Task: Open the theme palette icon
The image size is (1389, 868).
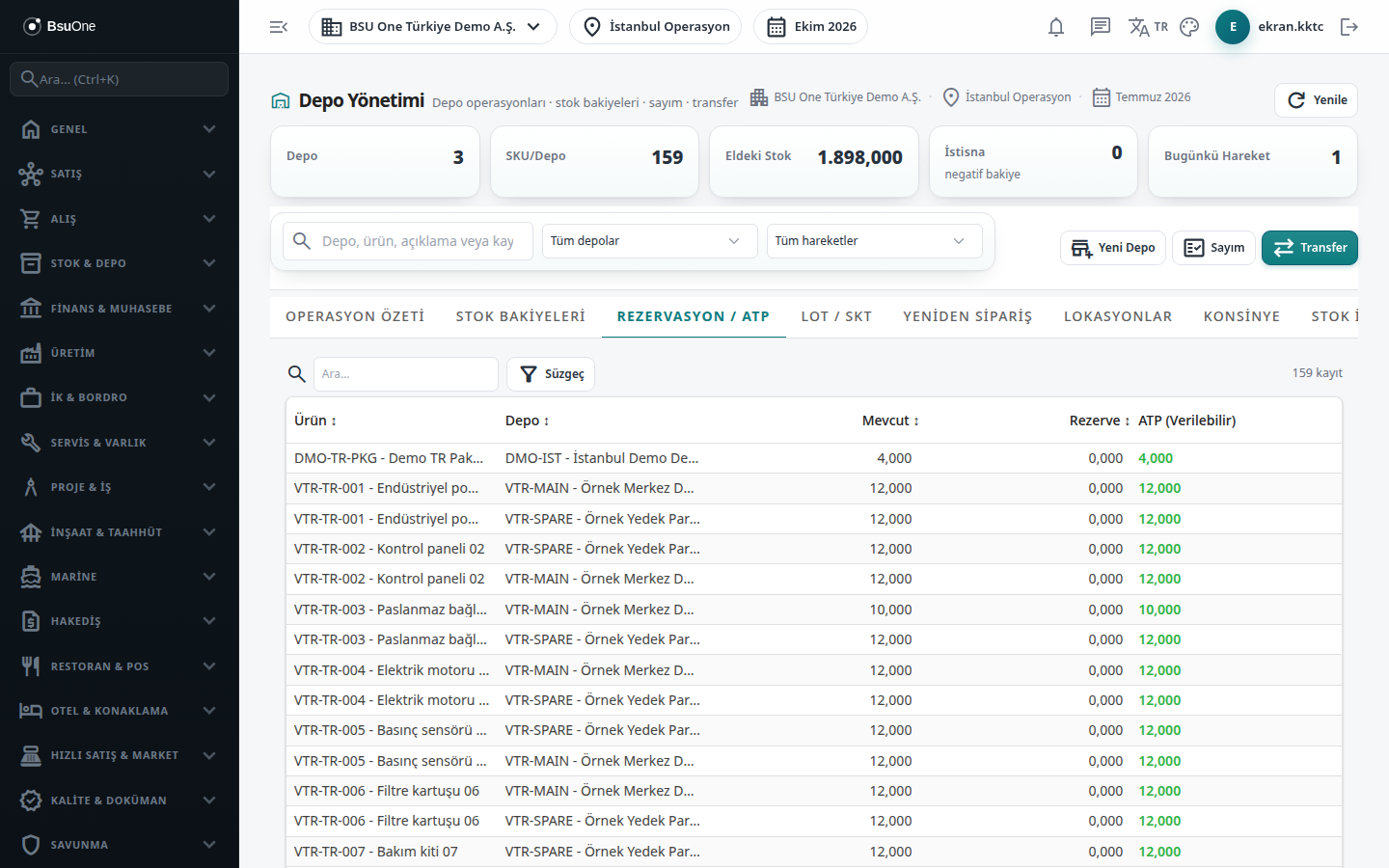Action: [1189, 27]
